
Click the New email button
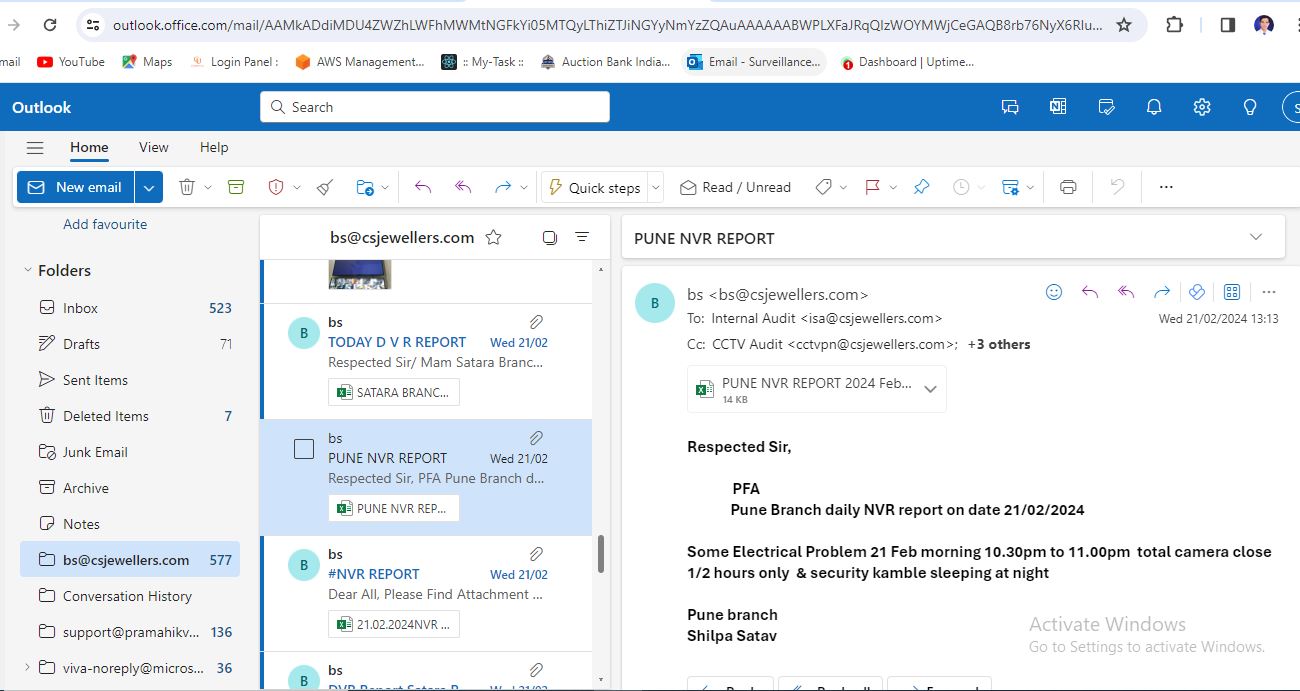pyautogui.click(x=75, y=187)
